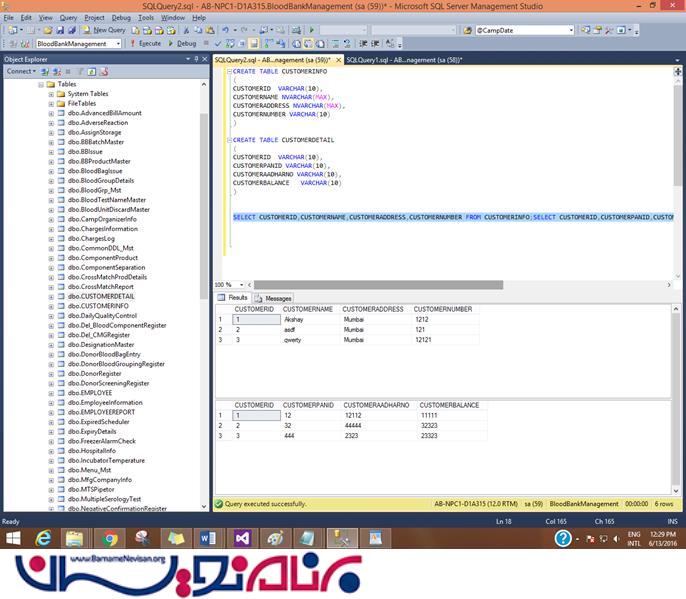Launch Google Chrome from the taskbar
Image resolution: width=686 pixels, height=599 pixels.
click(x=110, y=539)
